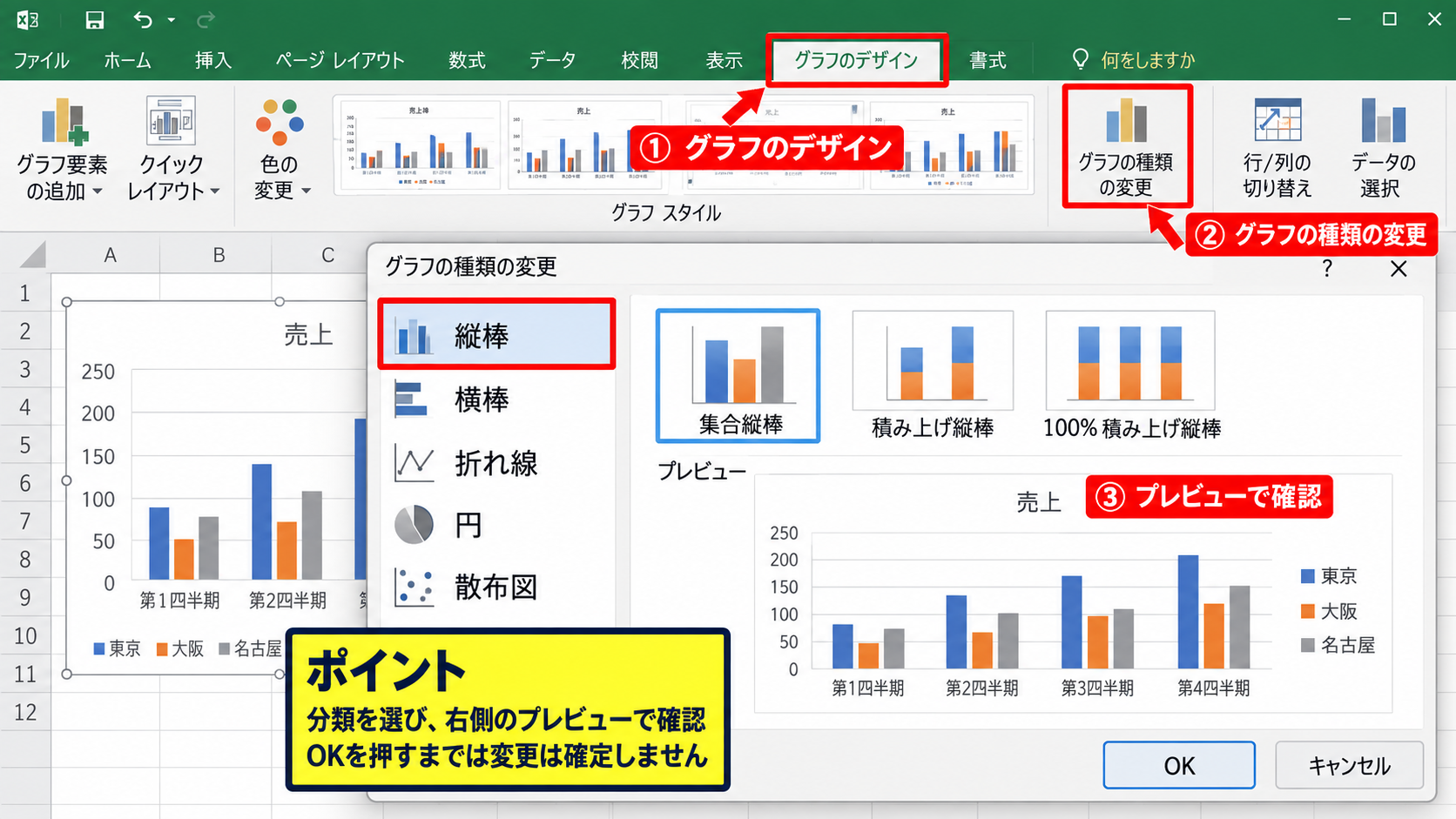Open the 校閲 tab
Viewport: 1456px width, 819px height.
coord(639,60)
